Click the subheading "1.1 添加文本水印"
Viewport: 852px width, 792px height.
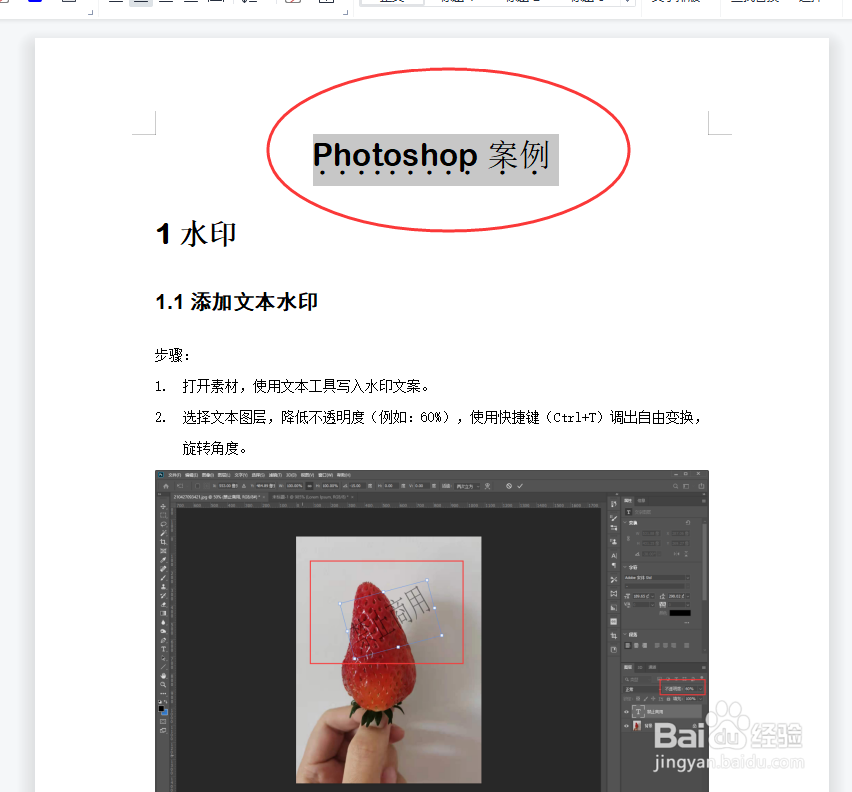point(236,302)
